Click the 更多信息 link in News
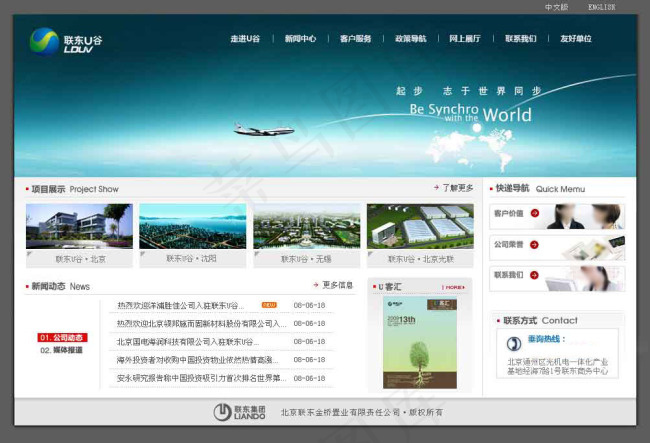The height and width of the screenshot is (443, 650). [337, 285]
